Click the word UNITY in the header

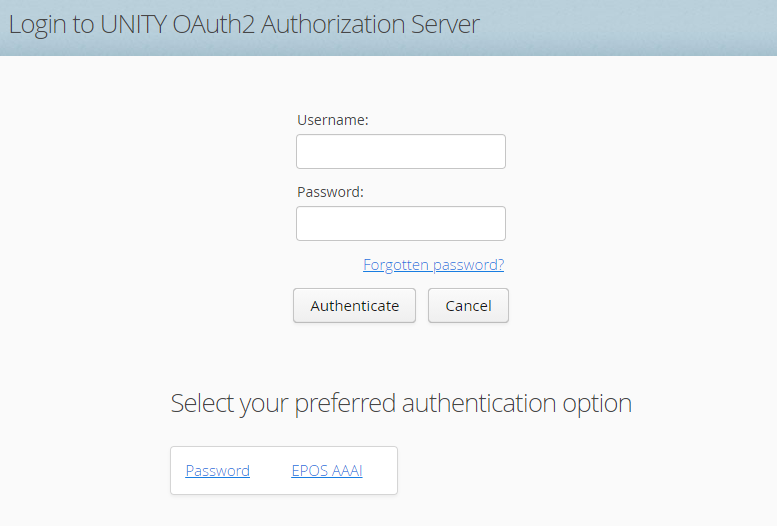(x=133, y=24)
